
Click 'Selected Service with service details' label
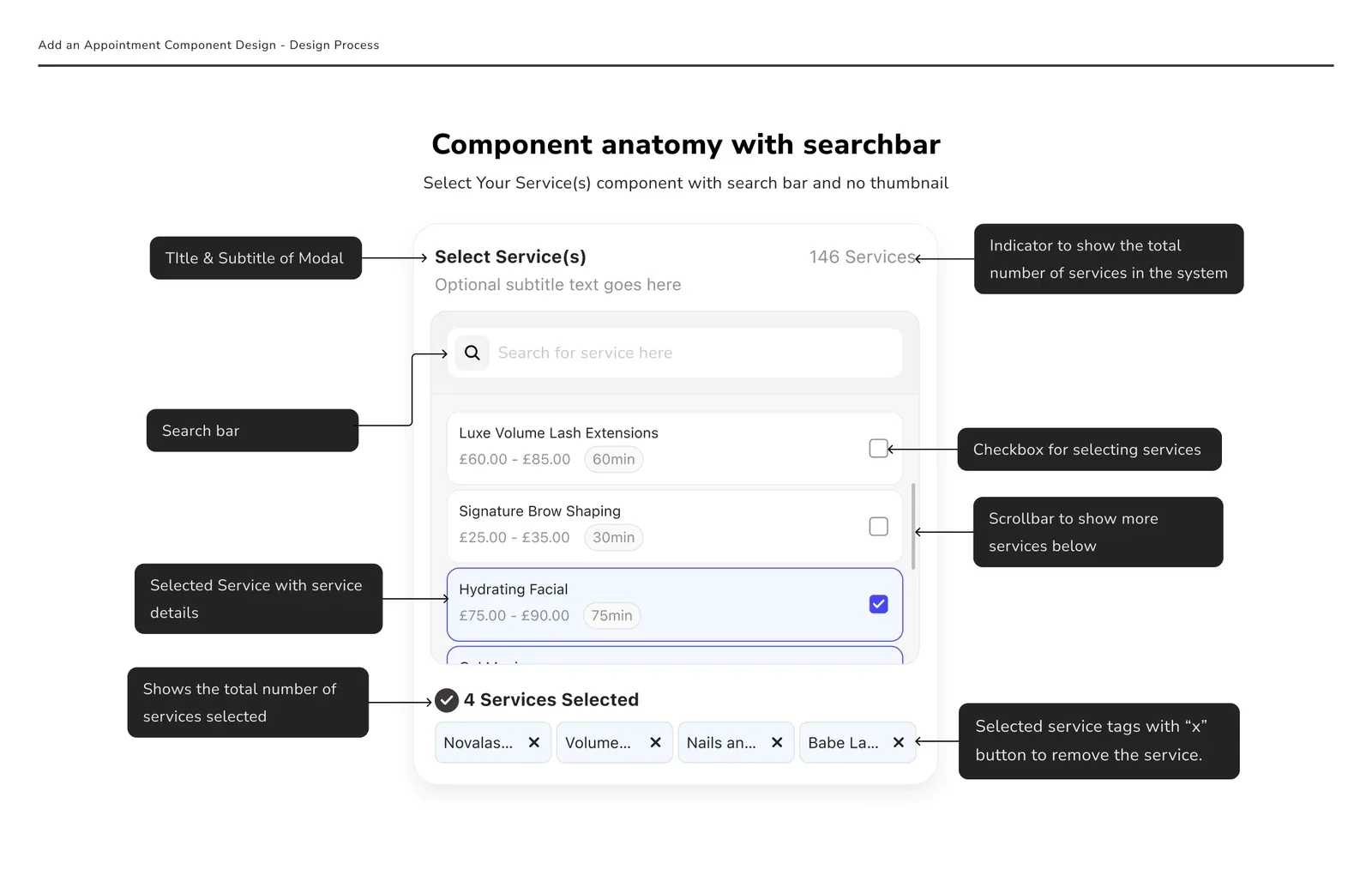(258, 599)
